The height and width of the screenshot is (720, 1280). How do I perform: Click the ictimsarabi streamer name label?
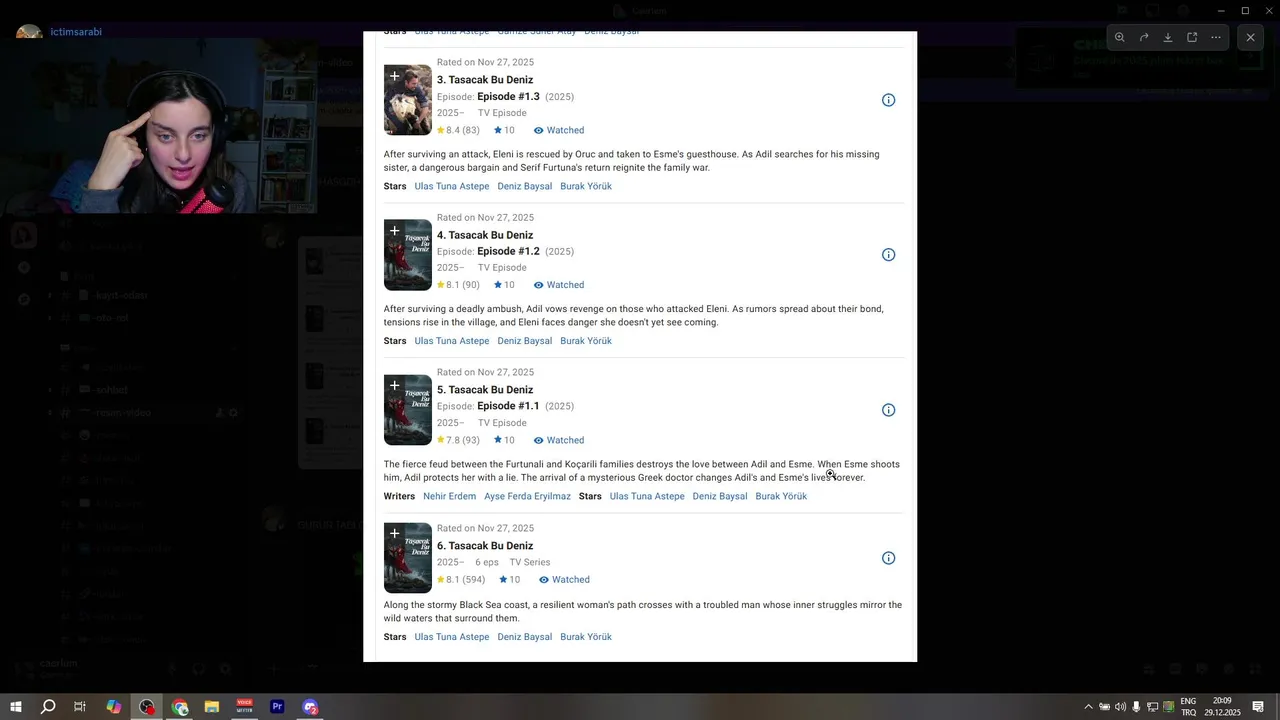(76, 32)
